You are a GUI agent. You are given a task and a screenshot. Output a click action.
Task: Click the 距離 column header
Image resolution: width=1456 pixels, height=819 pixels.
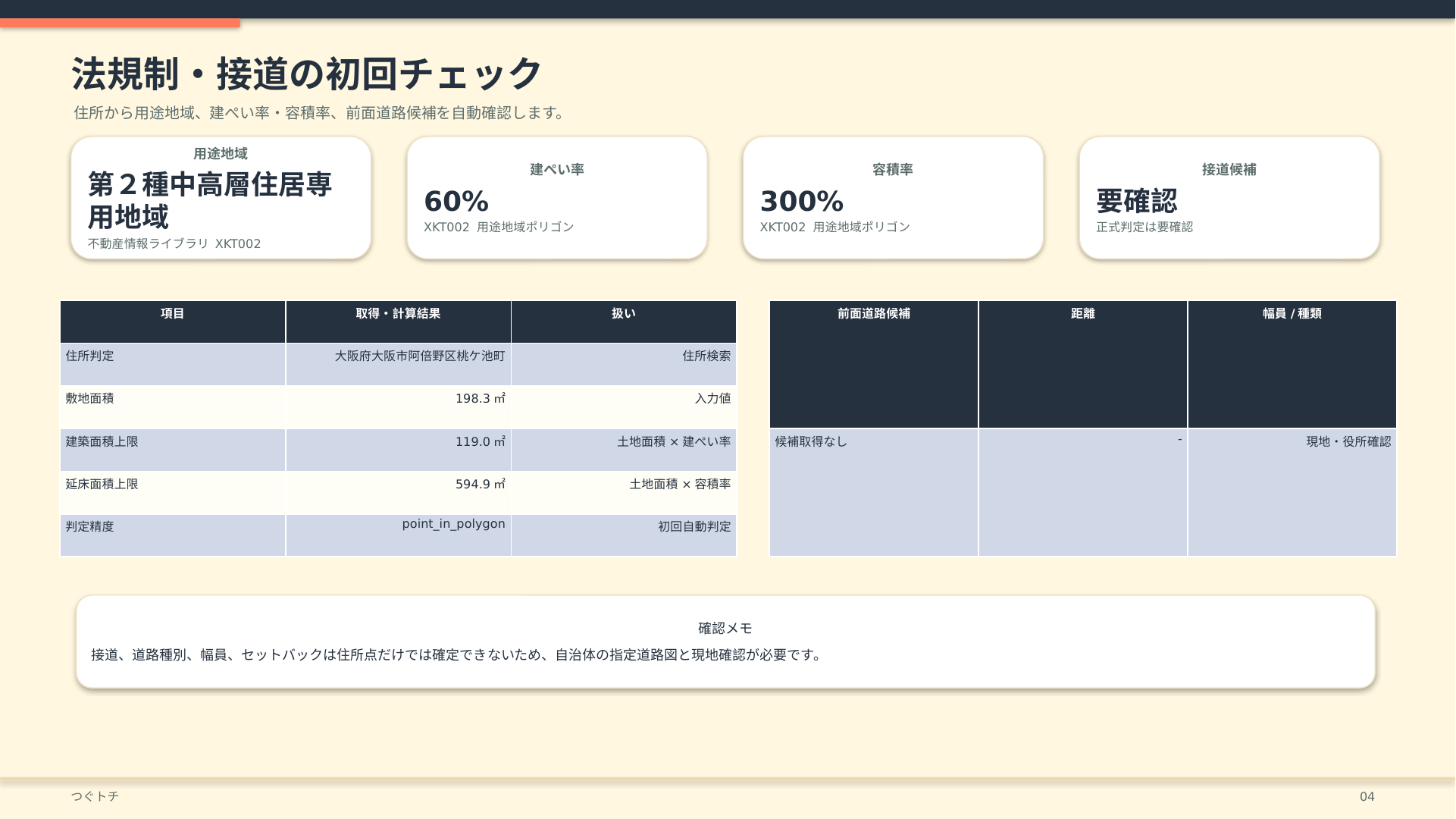pyautogui.click(x=1083, y=364)
